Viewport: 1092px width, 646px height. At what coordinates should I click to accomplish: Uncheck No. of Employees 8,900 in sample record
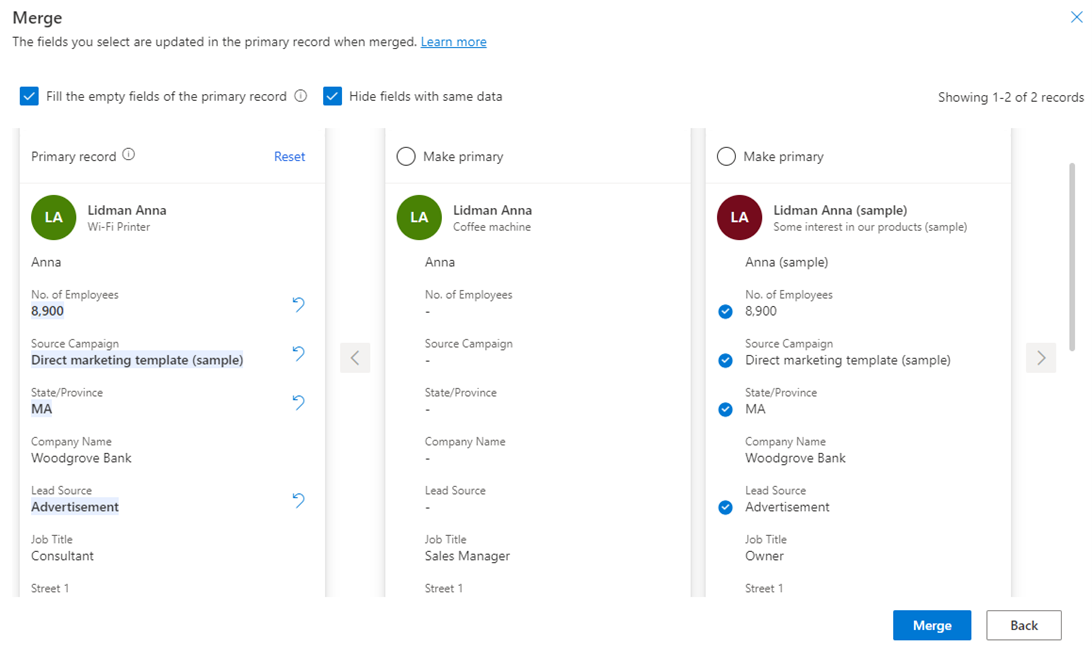click(726, 311)
